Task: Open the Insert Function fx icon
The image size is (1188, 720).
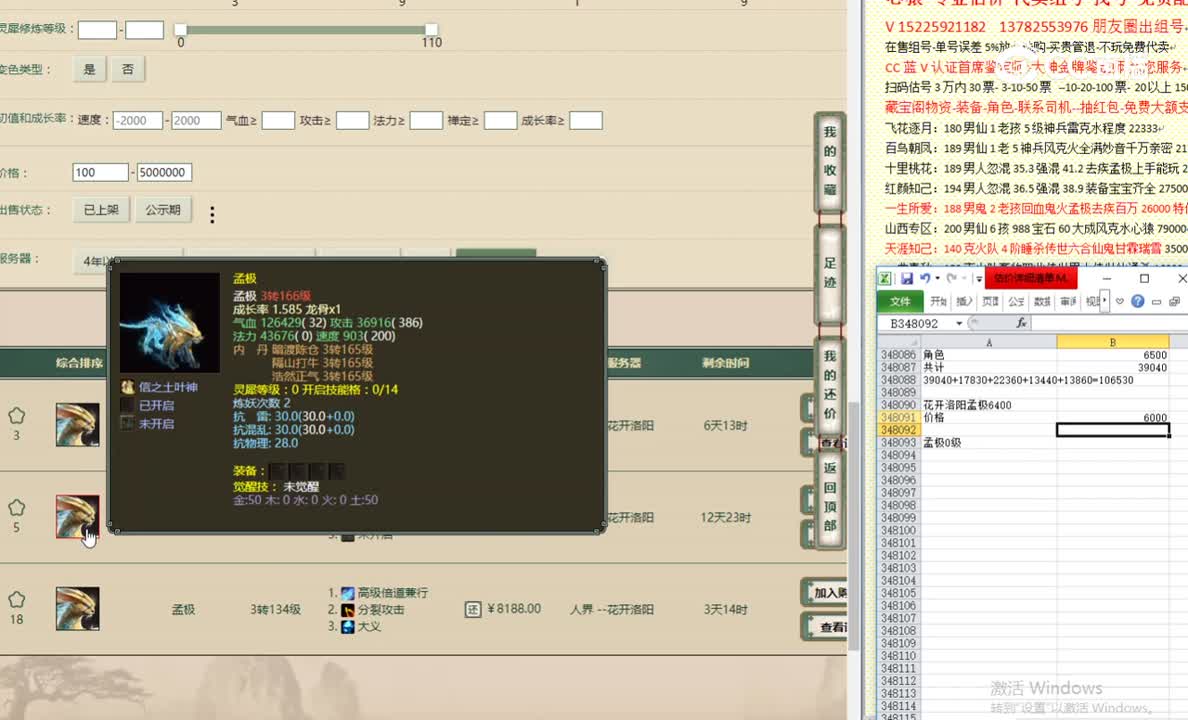Action: tap(1019, 322)
